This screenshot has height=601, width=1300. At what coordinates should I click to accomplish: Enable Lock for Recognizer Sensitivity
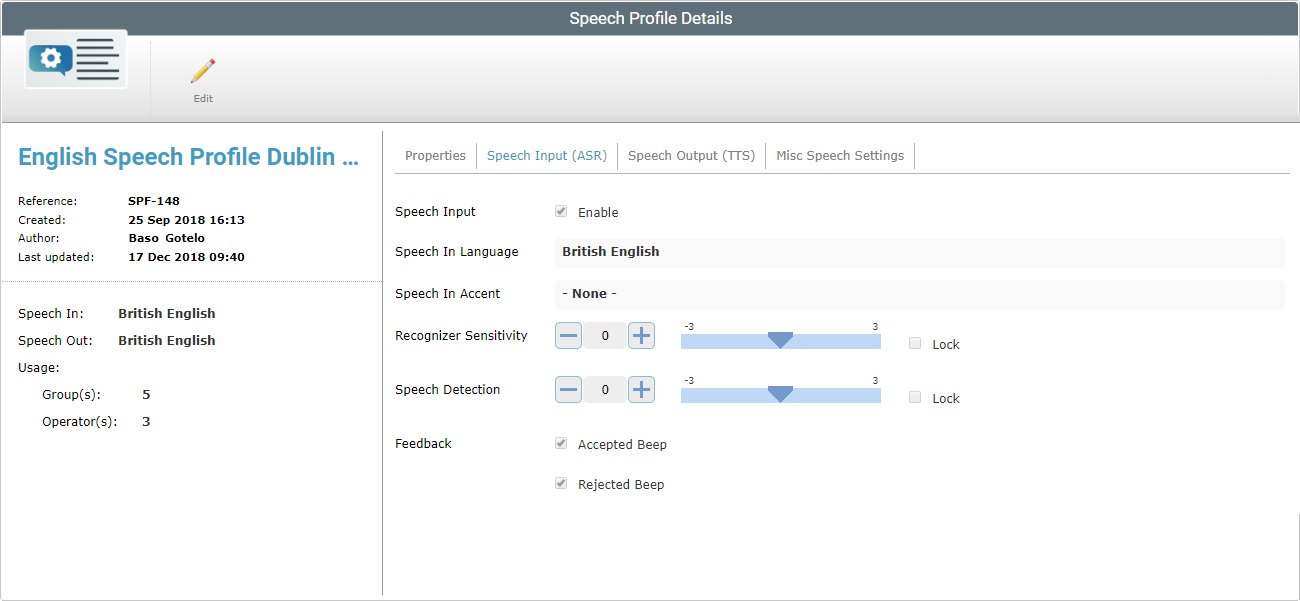(914, 343)
